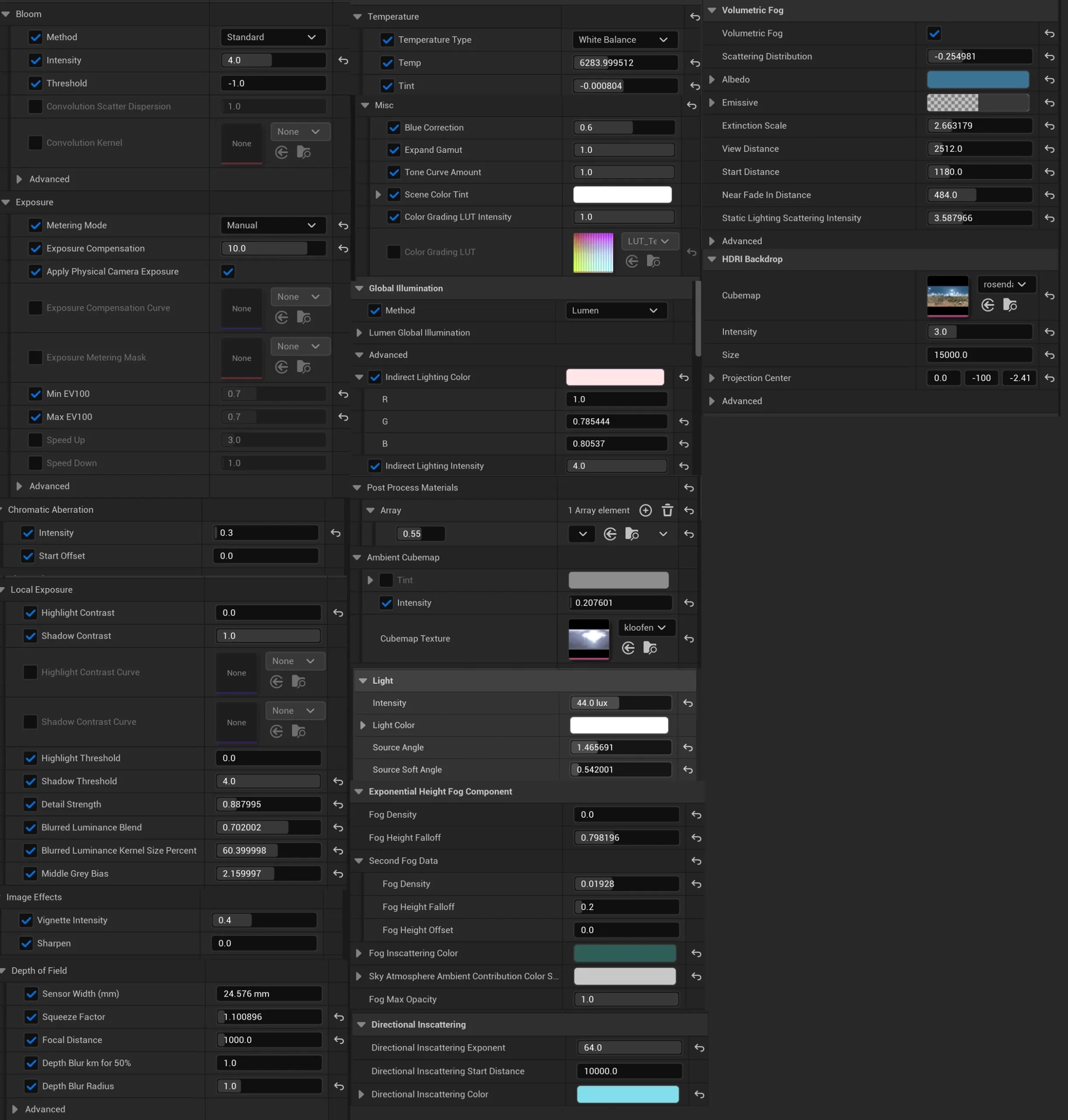Expand Bloom Advanced settings
This screenshot has height=1120, width=1068.
19,179
